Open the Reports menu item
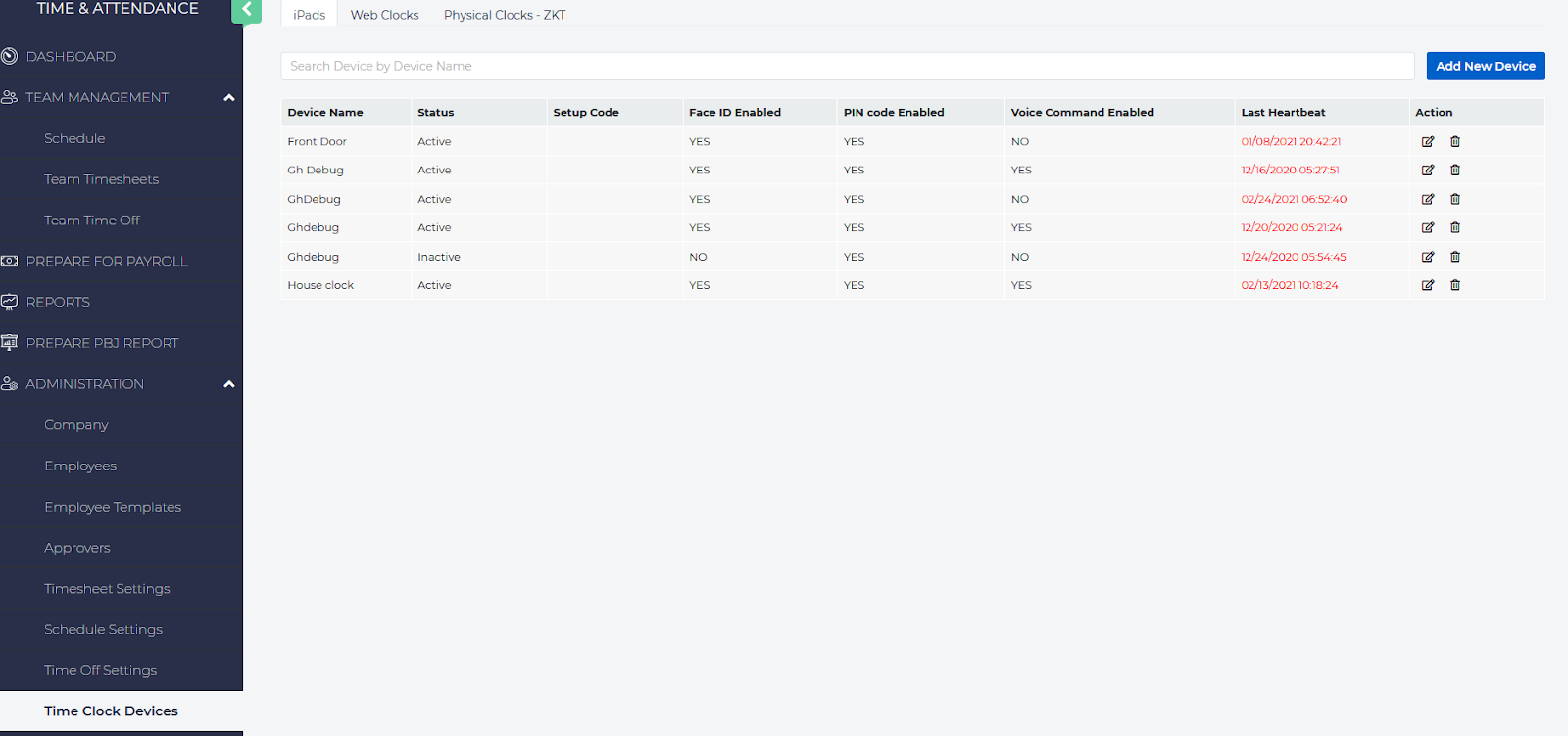Screen dimensions: 1568x736 (58, 302)
